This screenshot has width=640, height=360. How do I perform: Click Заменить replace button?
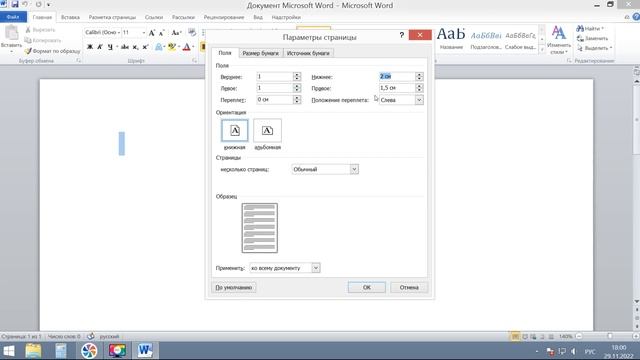592,38
